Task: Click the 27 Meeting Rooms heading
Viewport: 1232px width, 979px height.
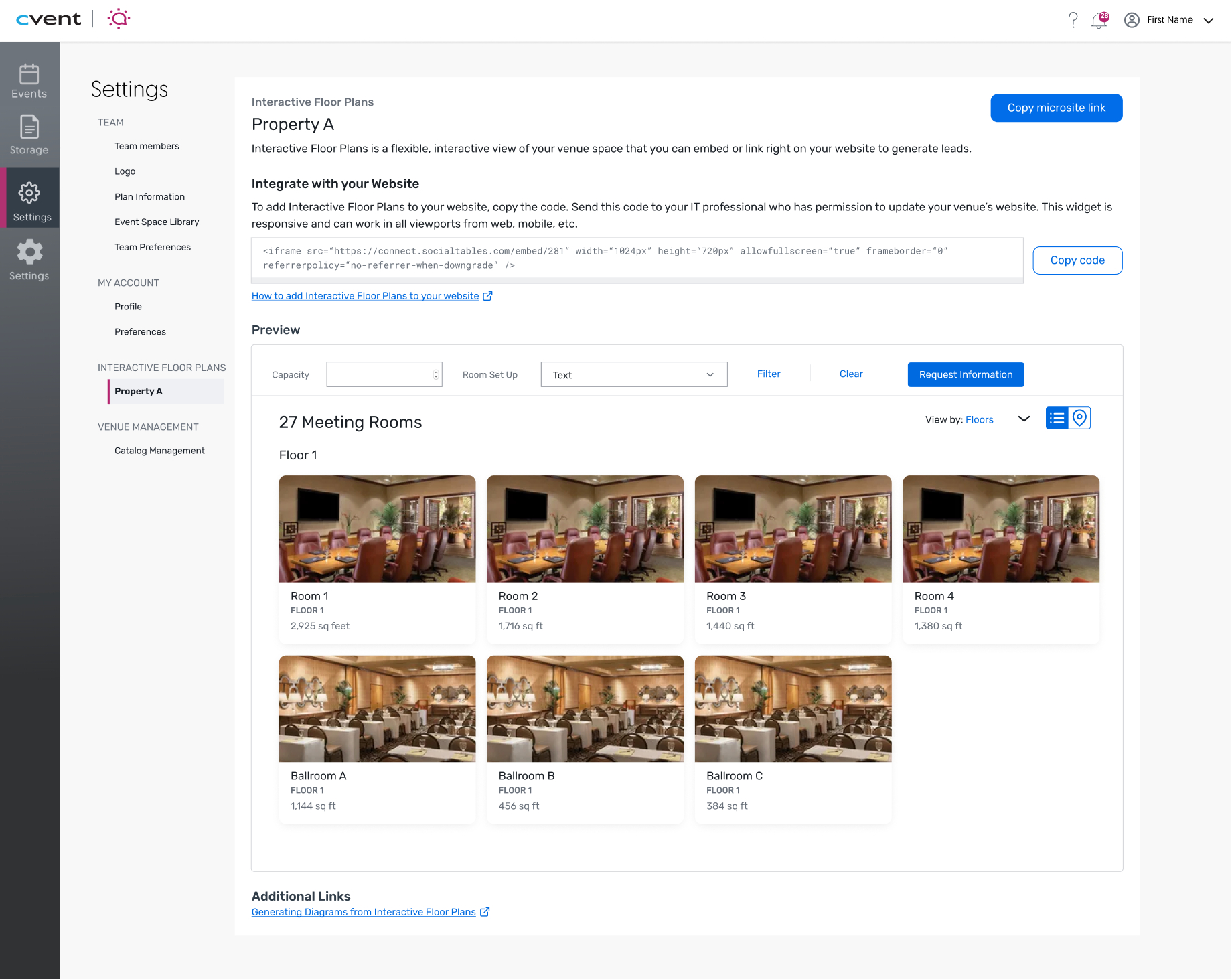Action: click(x=350, y=422)
